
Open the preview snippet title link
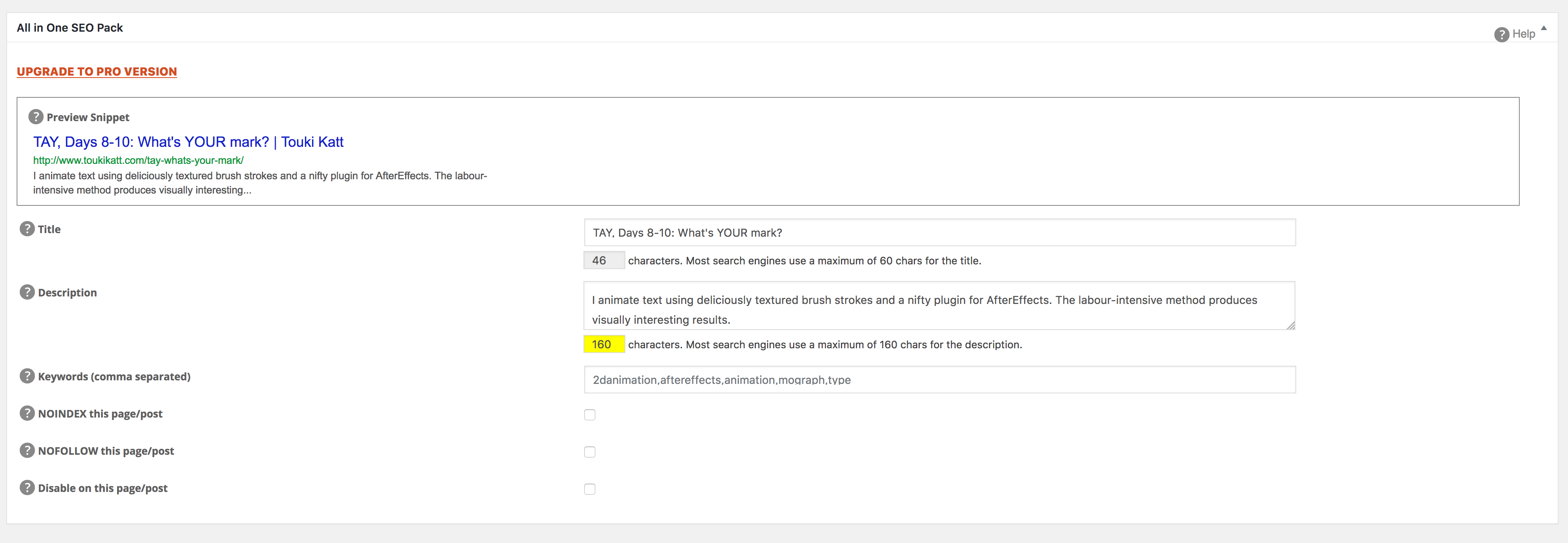(x=188, y=142)
